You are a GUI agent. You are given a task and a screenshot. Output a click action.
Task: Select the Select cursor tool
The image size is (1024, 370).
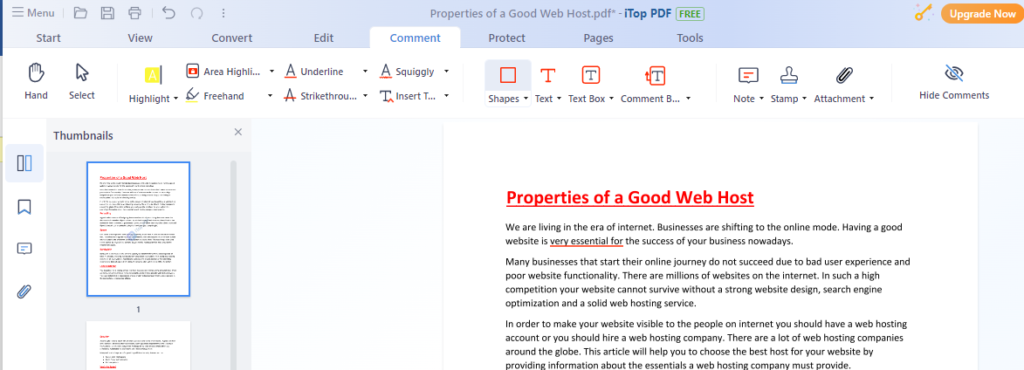point(82,82)
